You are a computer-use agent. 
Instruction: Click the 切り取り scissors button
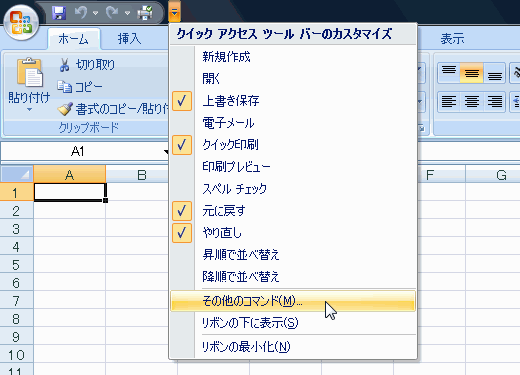pyautogui.click(x=87, y=65)
